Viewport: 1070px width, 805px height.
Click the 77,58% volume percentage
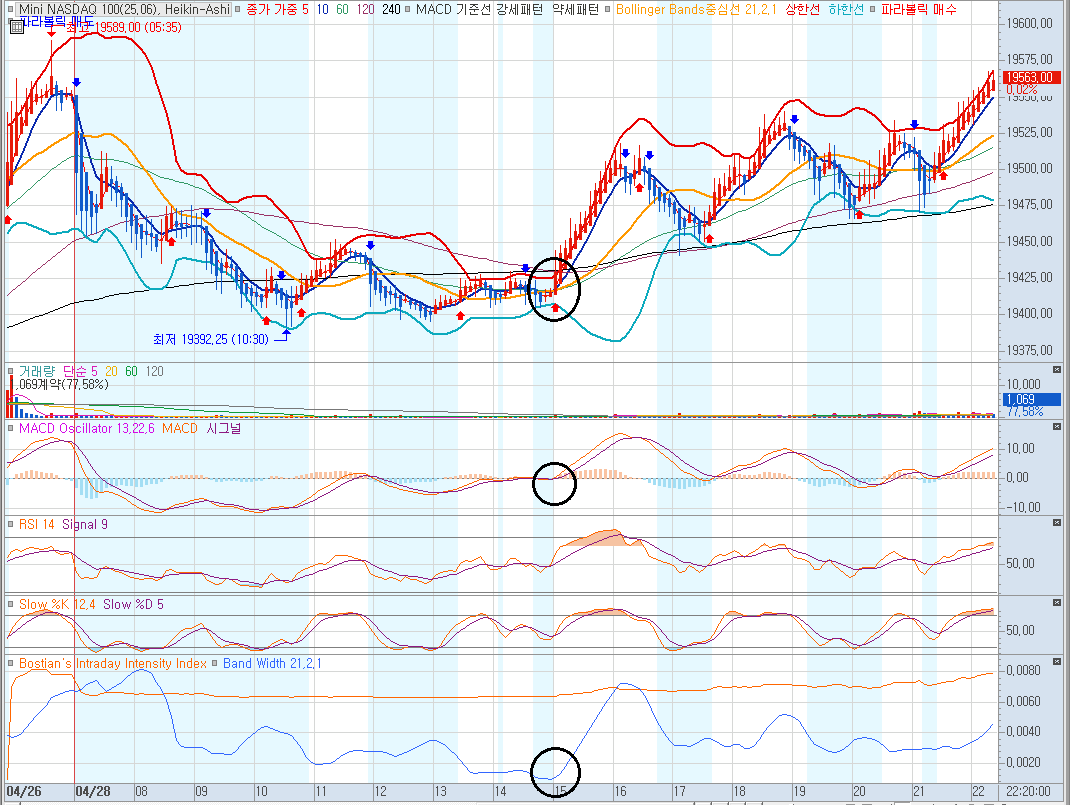pos(1025,411)
